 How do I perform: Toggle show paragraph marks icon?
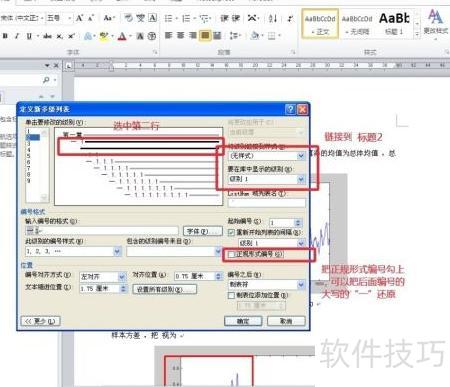coord(290,18)
